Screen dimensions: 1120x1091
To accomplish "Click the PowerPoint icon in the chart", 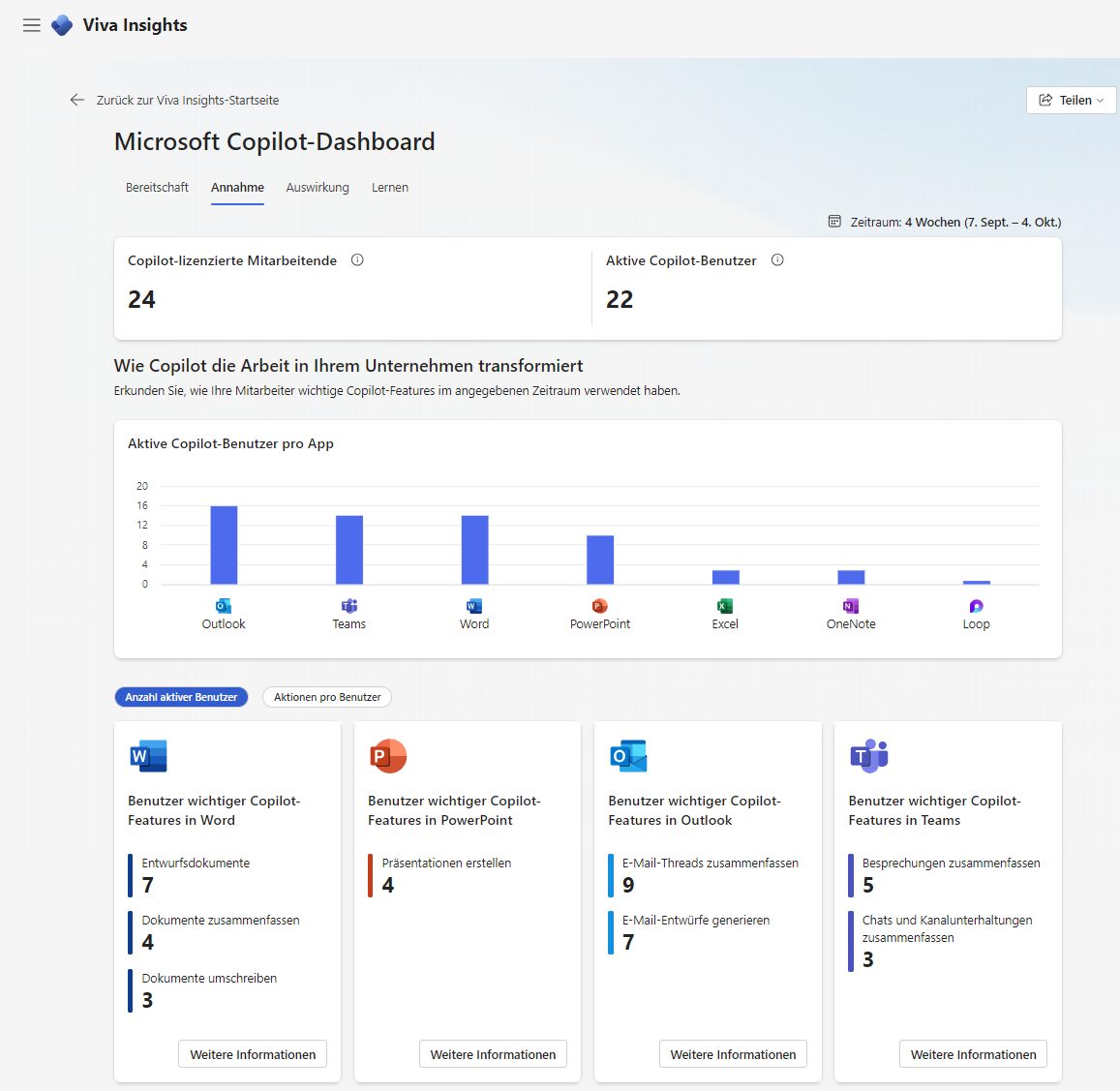I will [x=600, y=606].
